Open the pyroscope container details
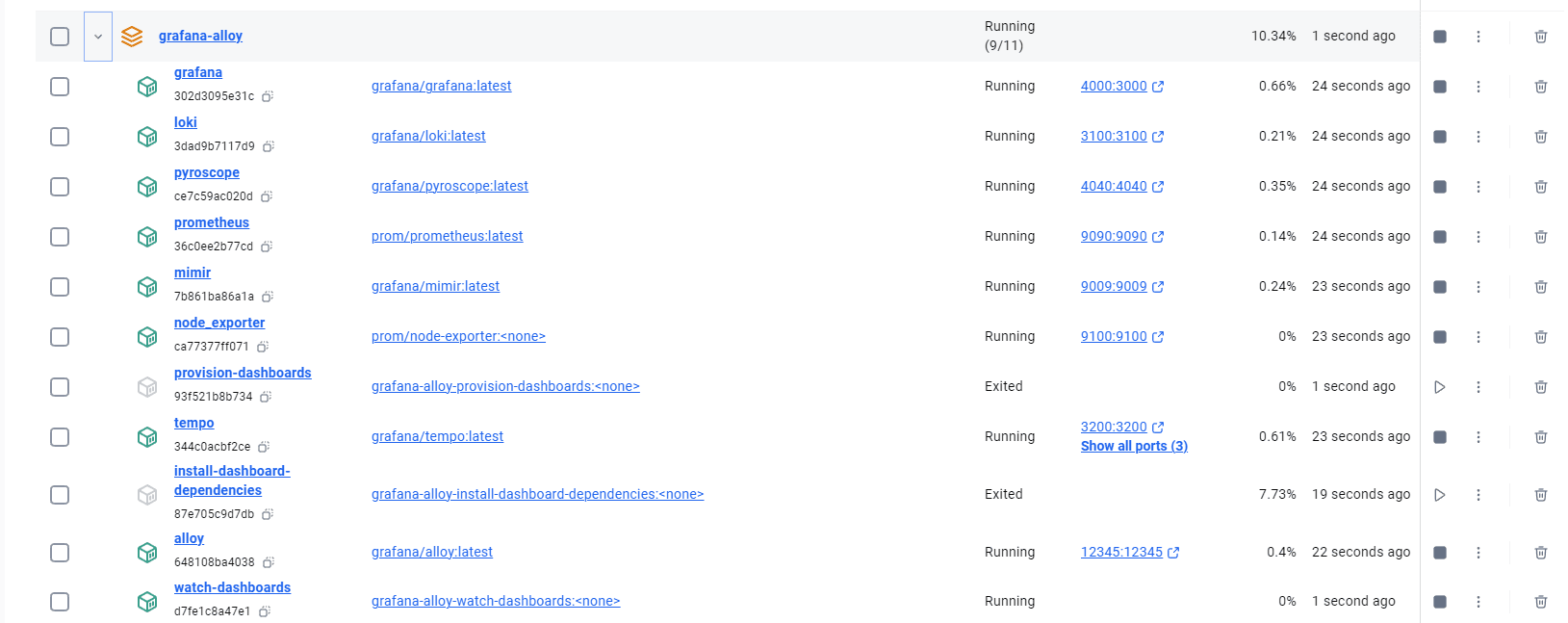 [x=207, y=172]
